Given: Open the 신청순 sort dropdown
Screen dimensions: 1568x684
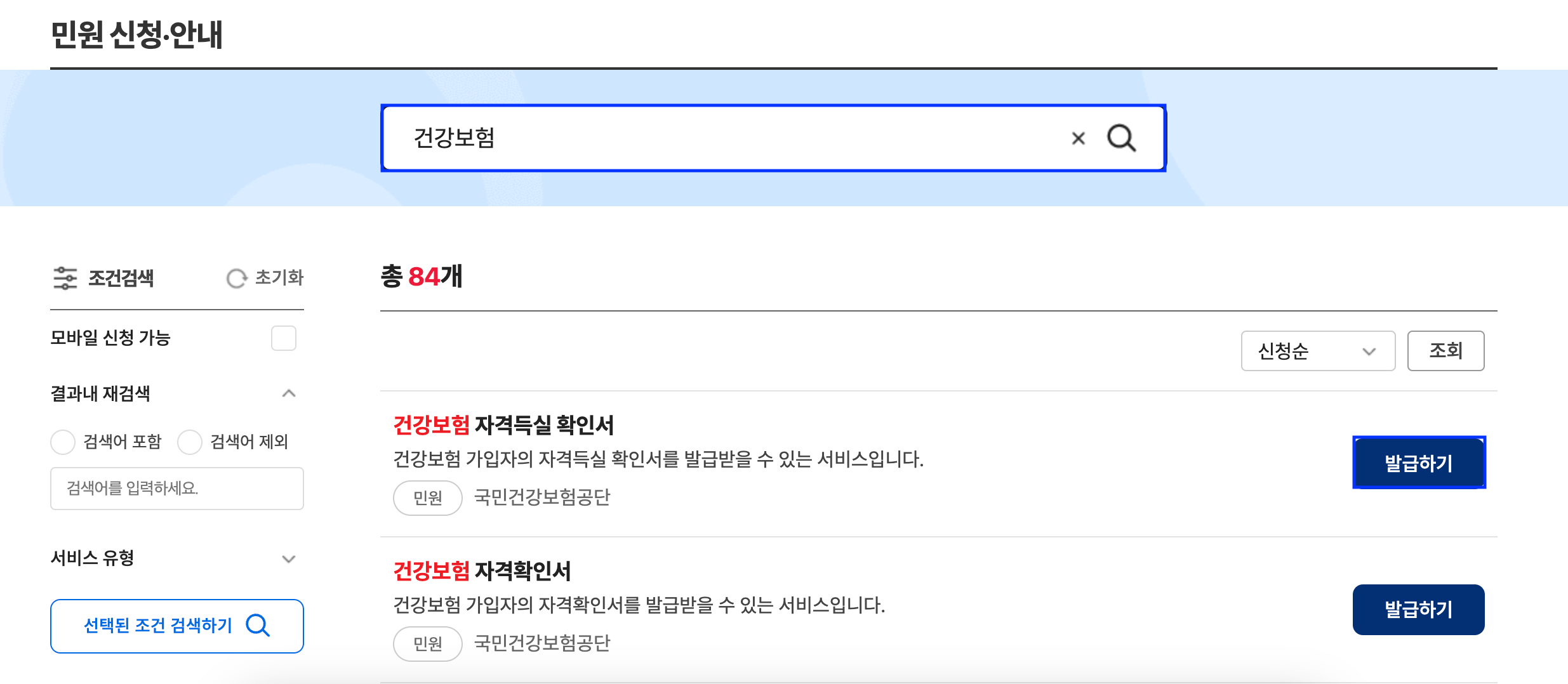Looking at the screenshot, I should (1317, 351).
